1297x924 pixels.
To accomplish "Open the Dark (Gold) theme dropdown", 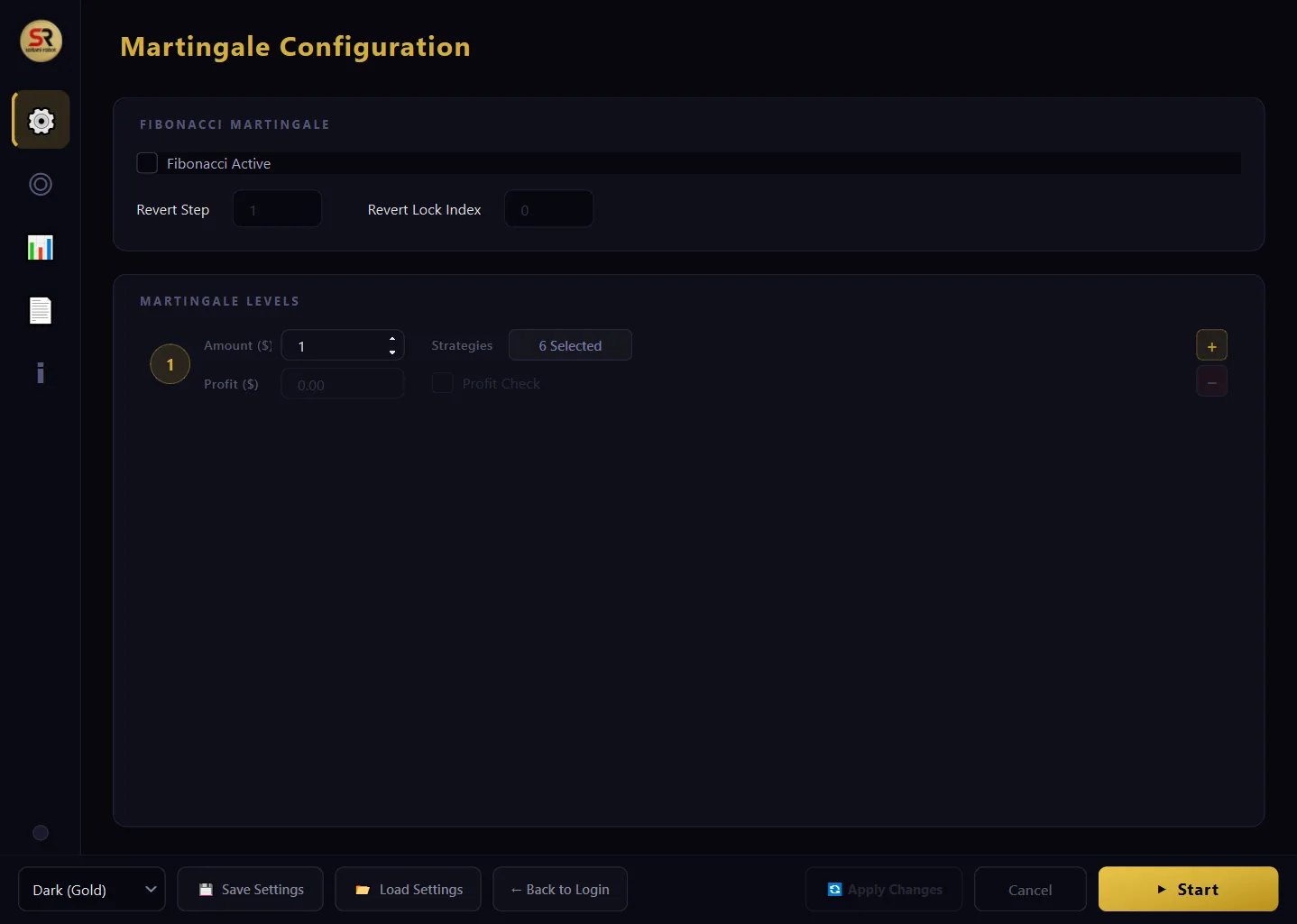I will [x=92, y=890].
